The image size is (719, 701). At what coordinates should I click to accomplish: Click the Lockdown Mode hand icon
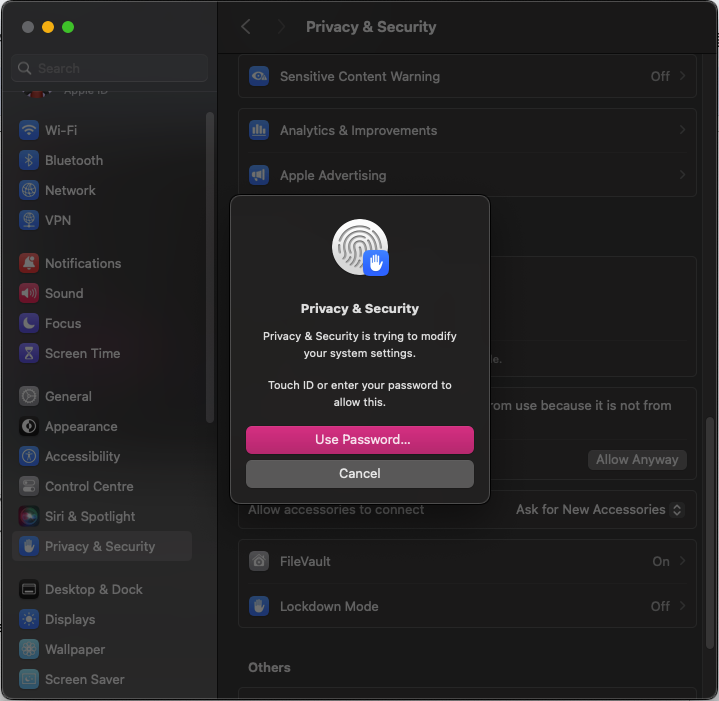(x=259, y=606)
